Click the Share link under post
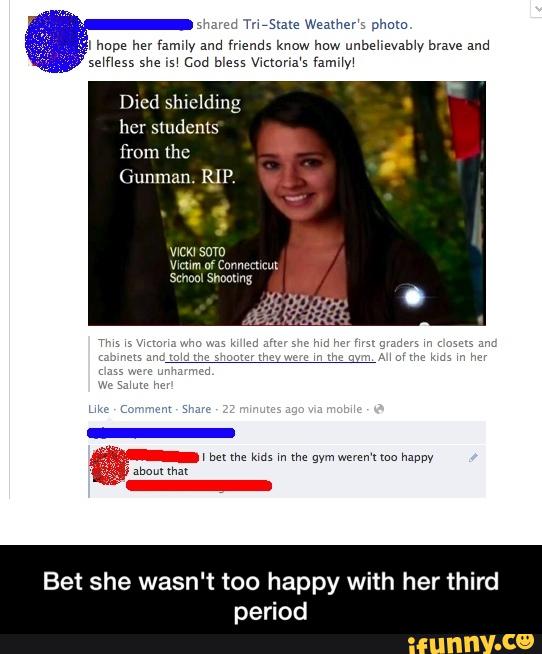This screenshot has height=654, width=542. coord(196,409)
